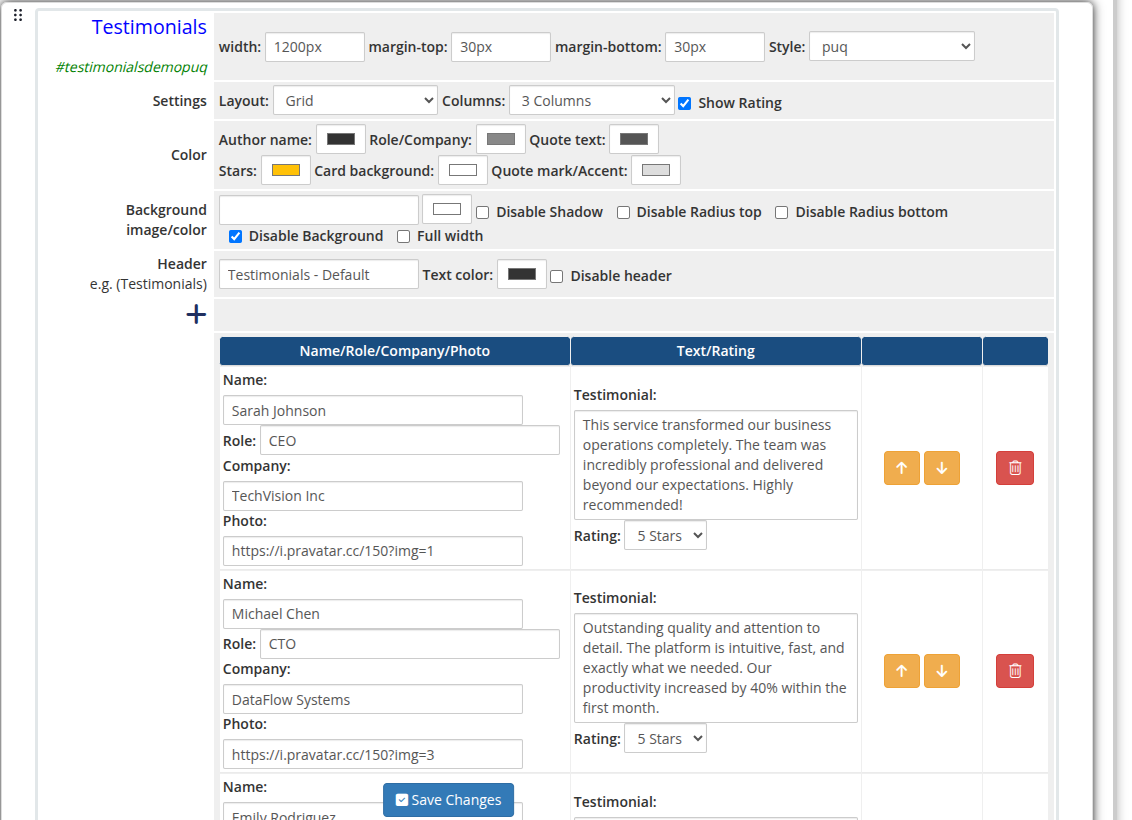Uncheck Disable Background
Screen dimensions: 1132x820
[x=235, y=236]
